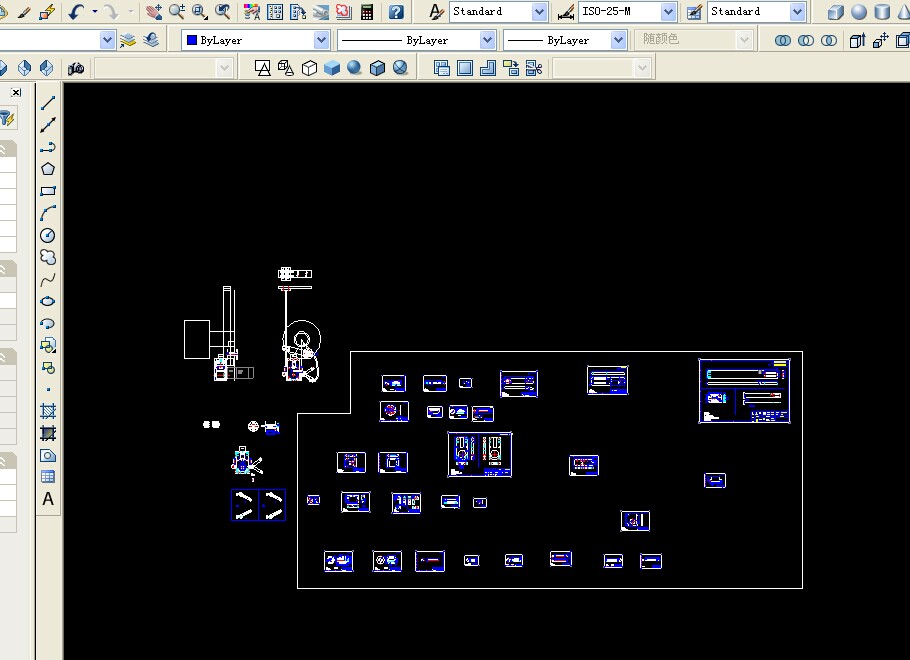Create a Cylinder solid
This screenshot has height=660, width=910.
click(882, 12)
